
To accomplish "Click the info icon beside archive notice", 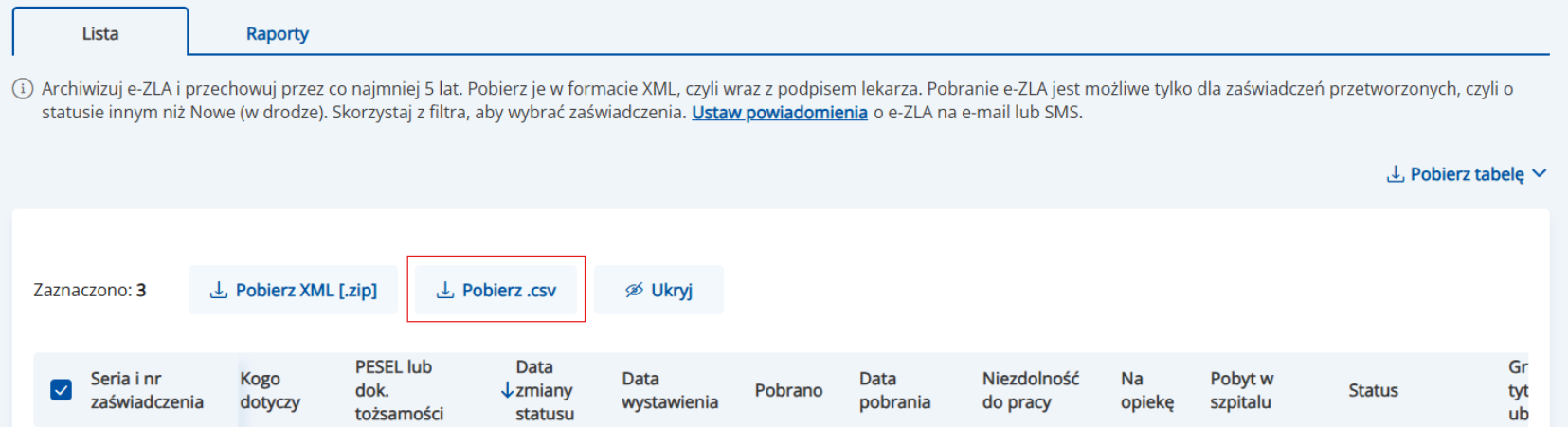I will [x=22, y=89].
